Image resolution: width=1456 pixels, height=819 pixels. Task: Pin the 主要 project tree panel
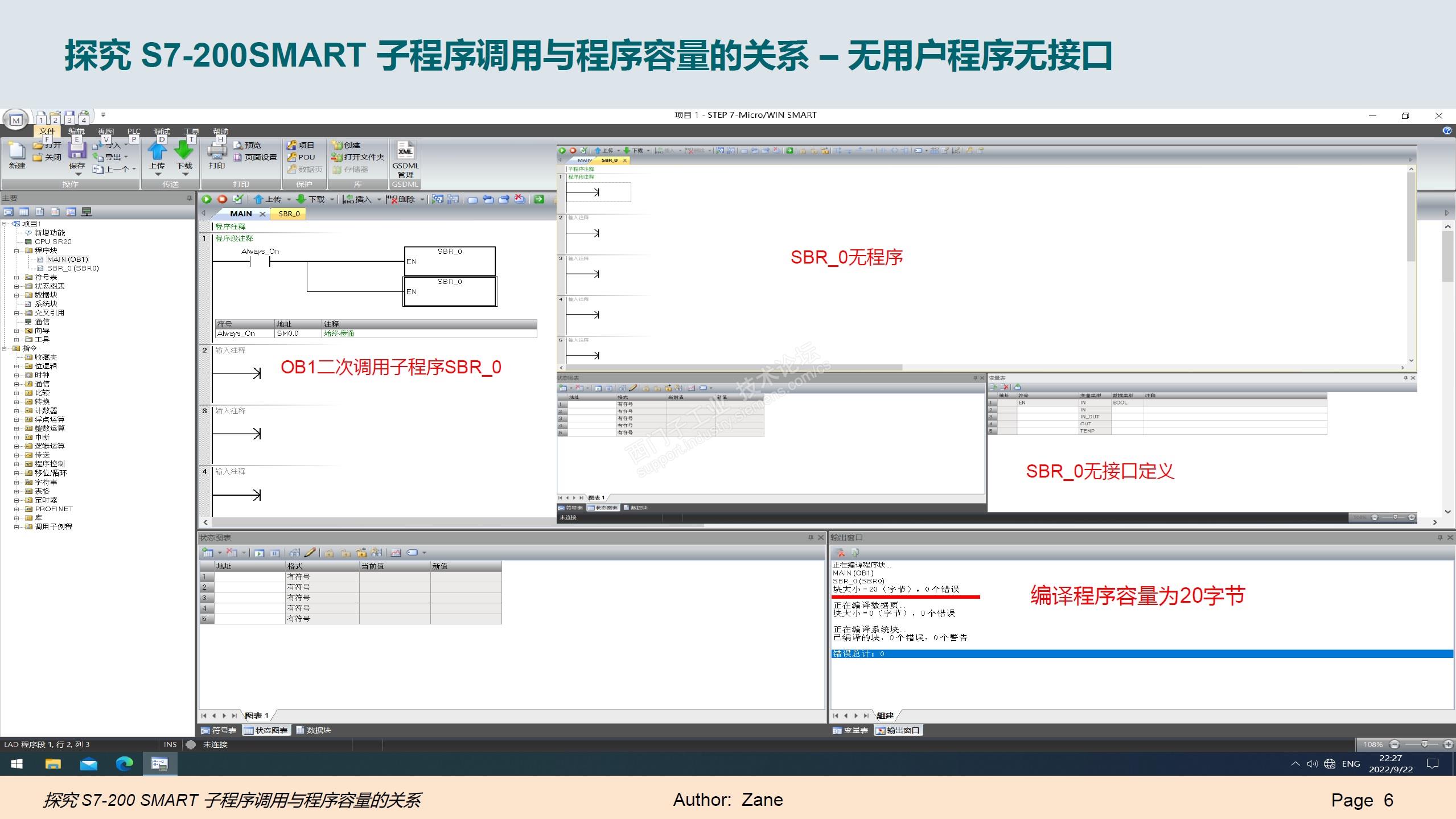[x=190, y=198]
